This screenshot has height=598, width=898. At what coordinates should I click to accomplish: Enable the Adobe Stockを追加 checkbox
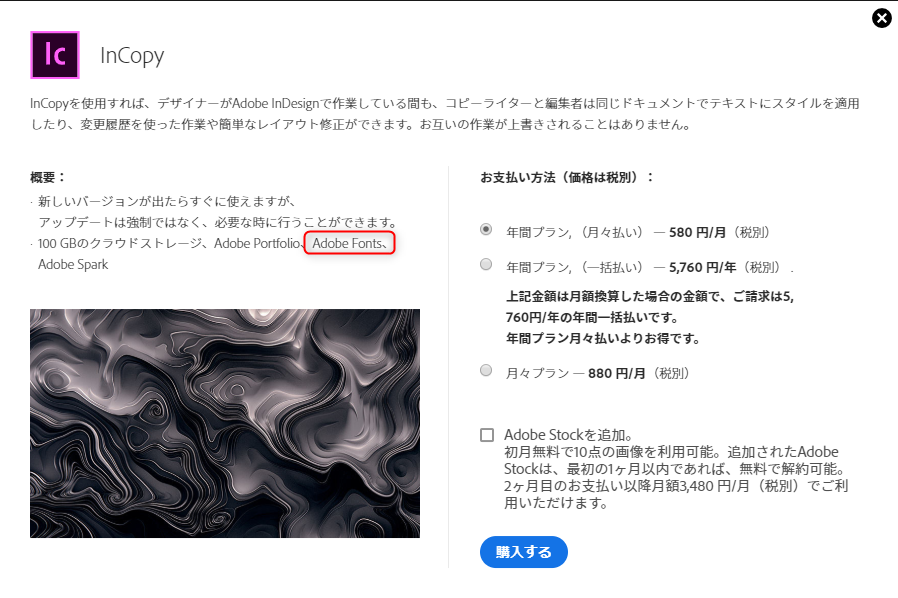click(x=487, y=435)
